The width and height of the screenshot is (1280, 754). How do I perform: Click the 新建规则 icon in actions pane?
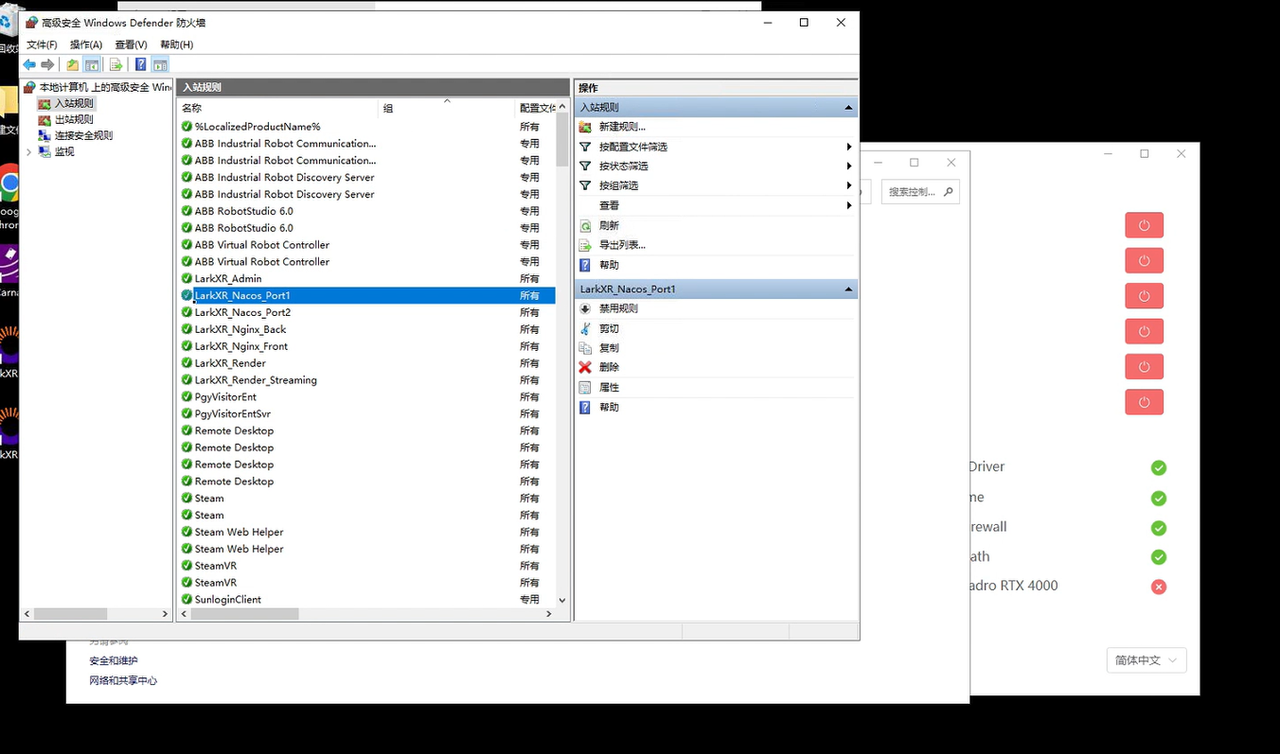[586, 127]
